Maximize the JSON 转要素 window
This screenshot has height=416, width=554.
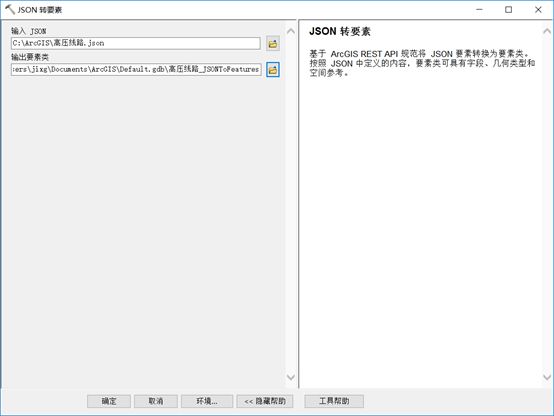[508, 10]
